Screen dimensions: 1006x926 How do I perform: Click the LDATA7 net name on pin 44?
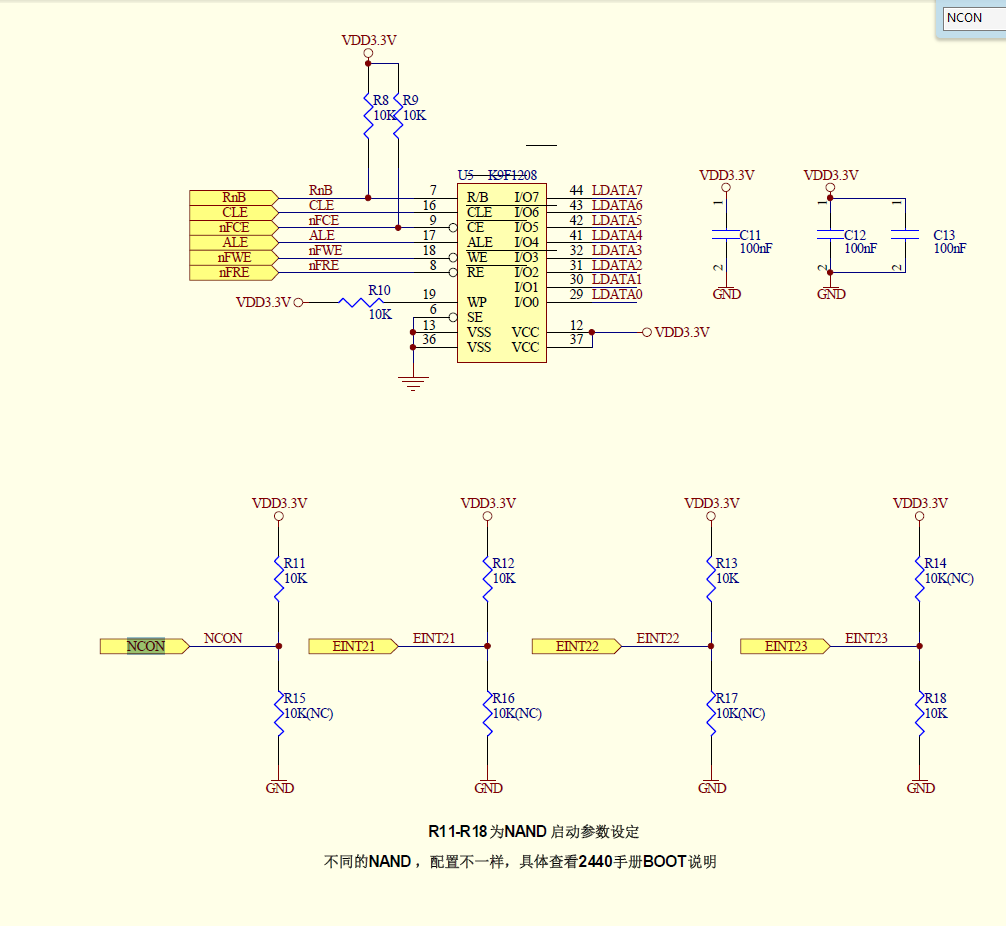tap(616, 190)
